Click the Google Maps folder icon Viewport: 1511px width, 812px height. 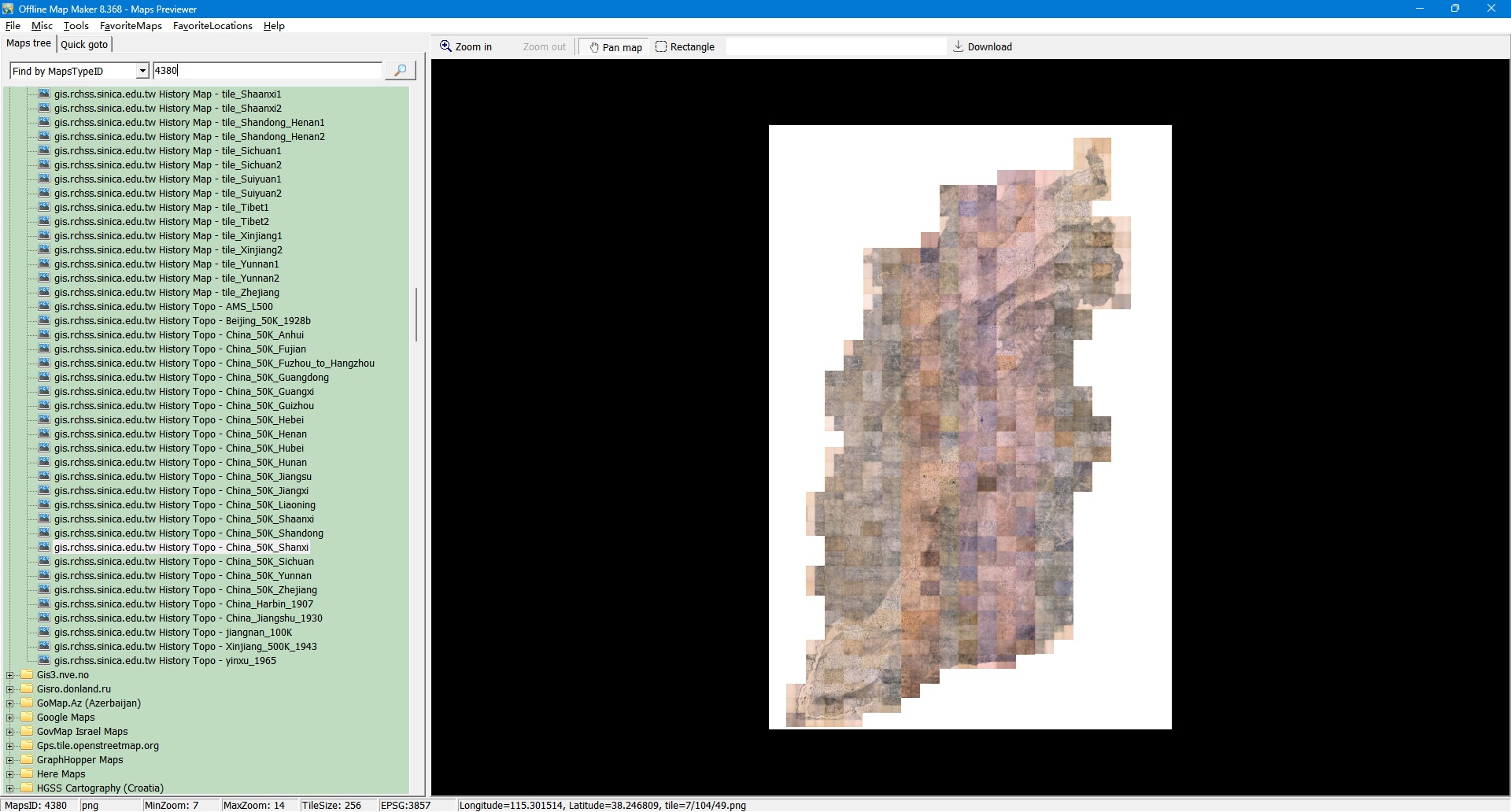point(28,718)
